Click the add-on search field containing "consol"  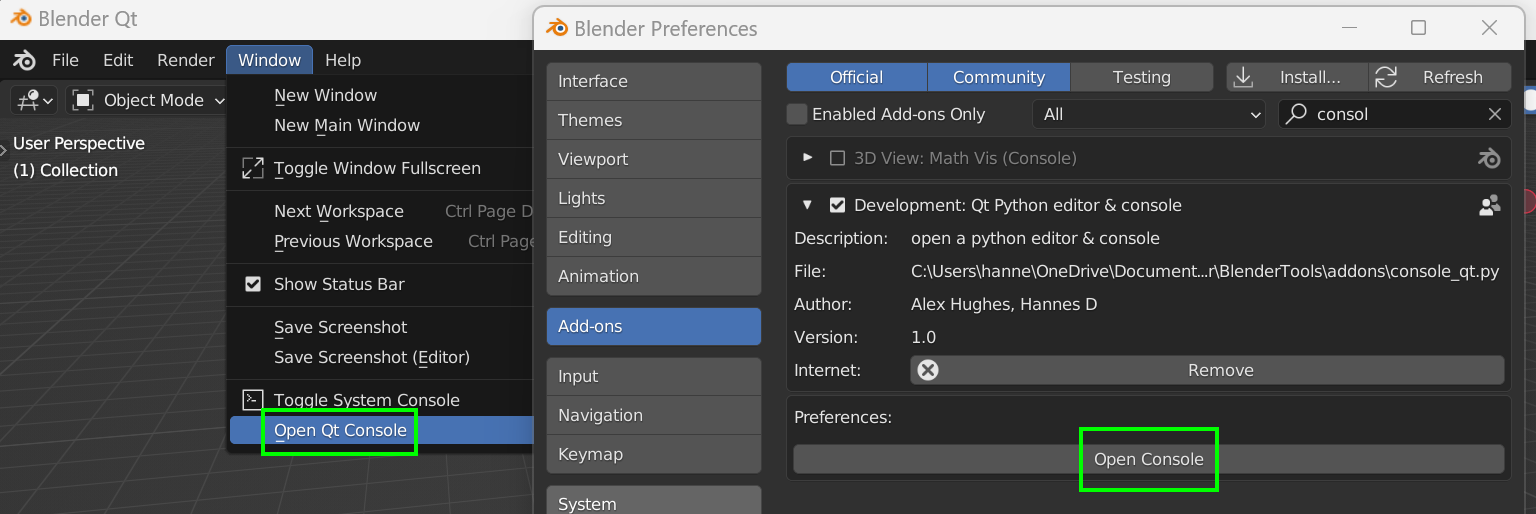coord(1390,114)
